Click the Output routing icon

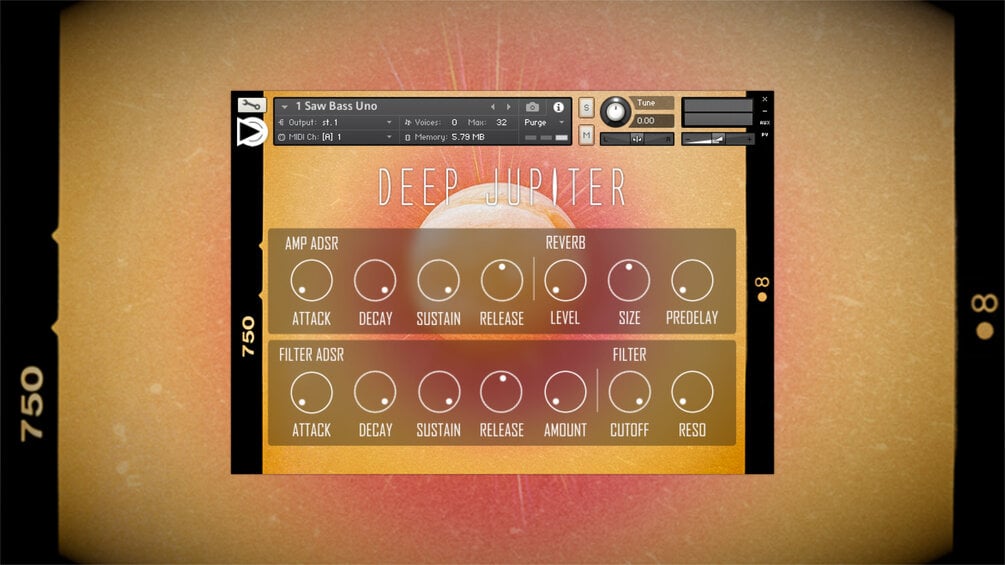pos(281,122)
